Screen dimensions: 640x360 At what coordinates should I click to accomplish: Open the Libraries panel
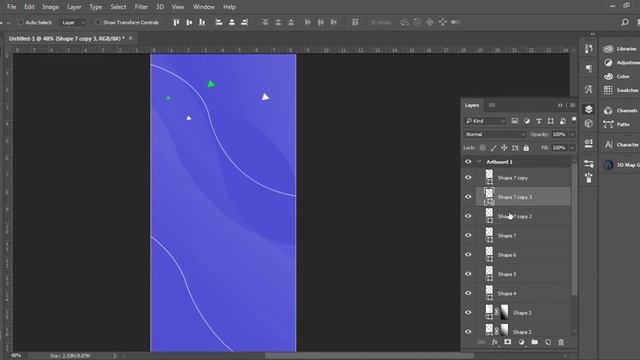621,49
